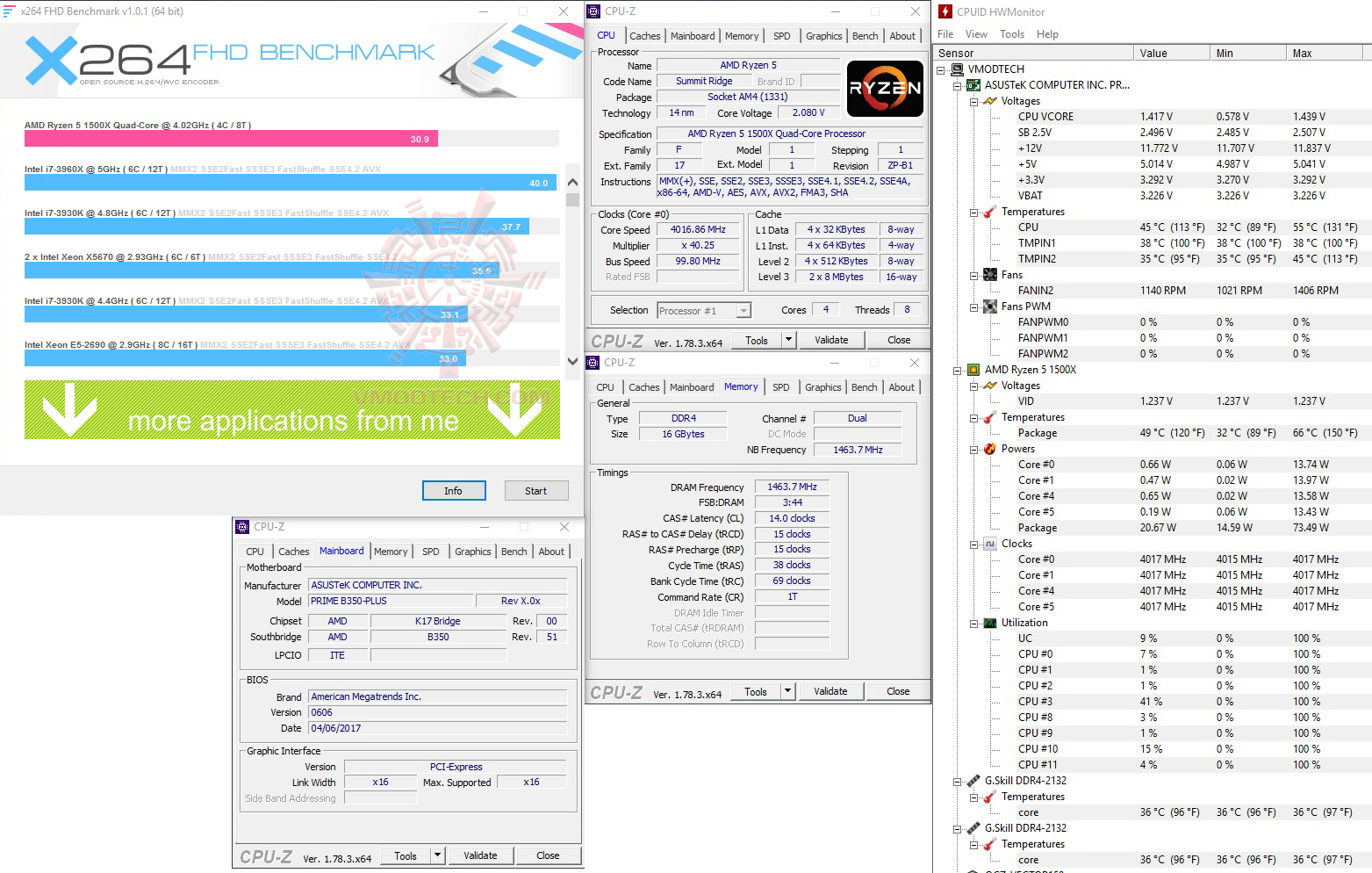Open the Tools dropdown in CPU-Z
The width and height of the screenshot is (1372, 873).
point(787,339)
